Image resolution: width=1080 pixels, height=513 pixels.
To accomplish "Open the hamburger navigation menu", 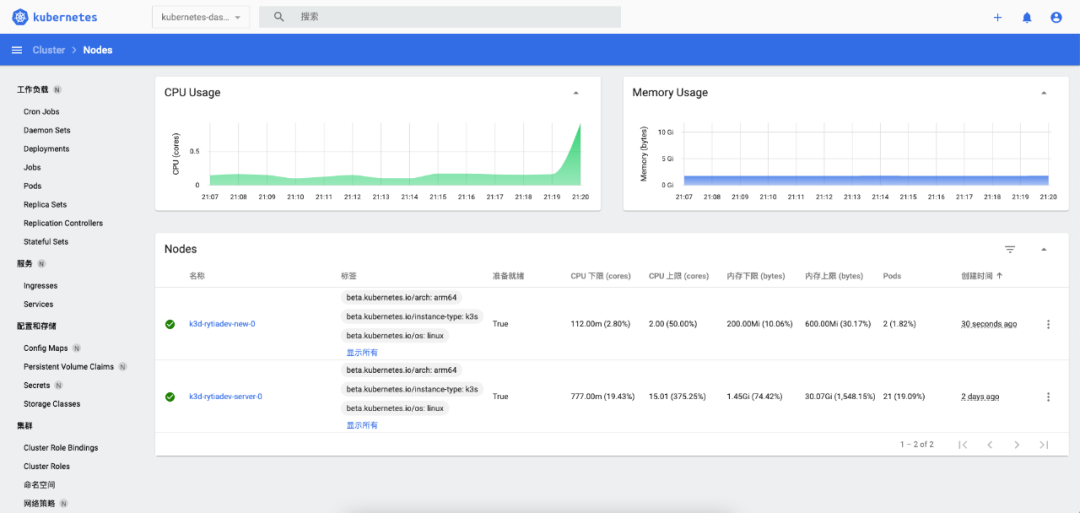I will pos(17,50).
